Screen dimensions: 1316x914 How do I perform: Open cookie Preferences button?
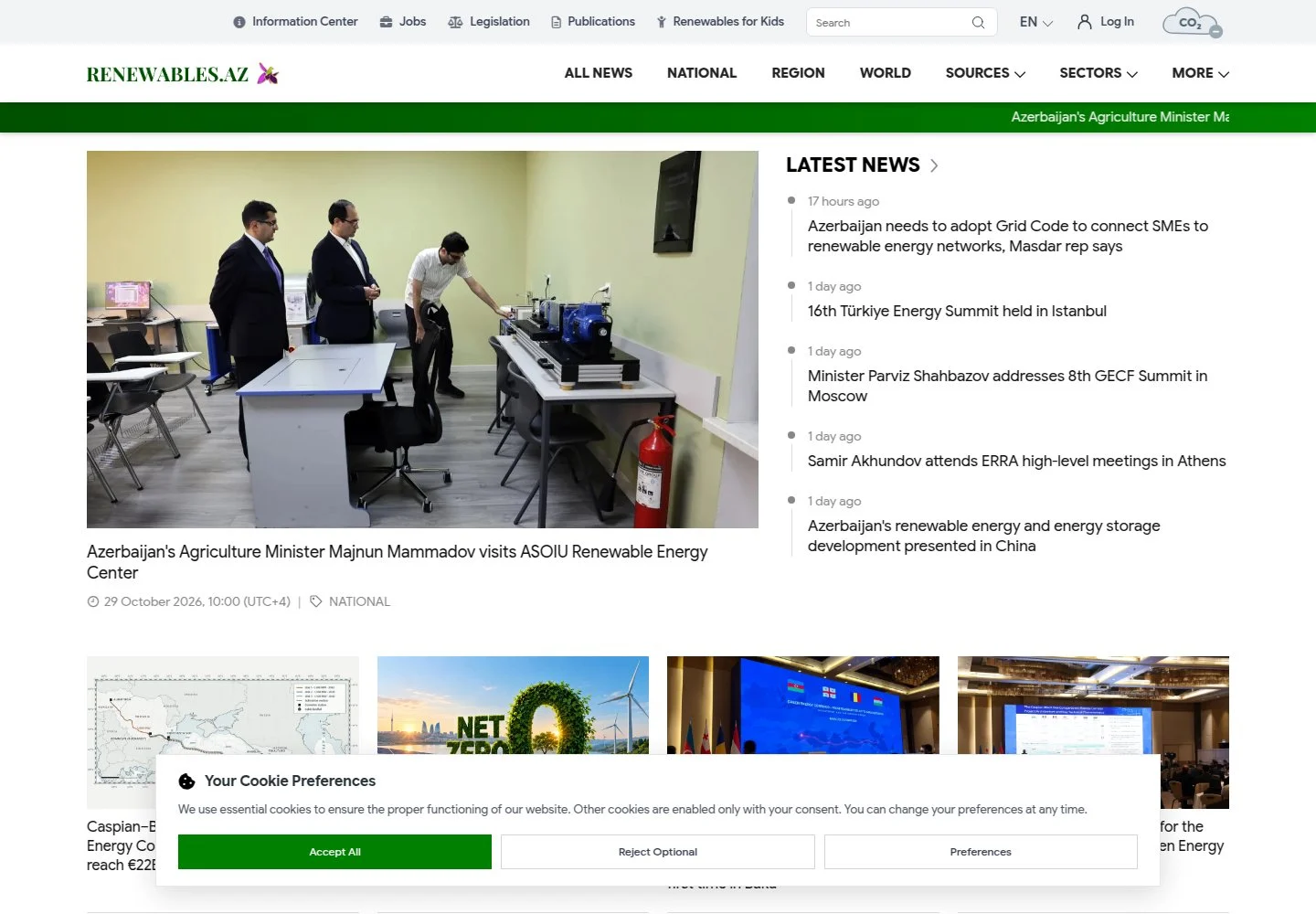(x=981, y=852)
